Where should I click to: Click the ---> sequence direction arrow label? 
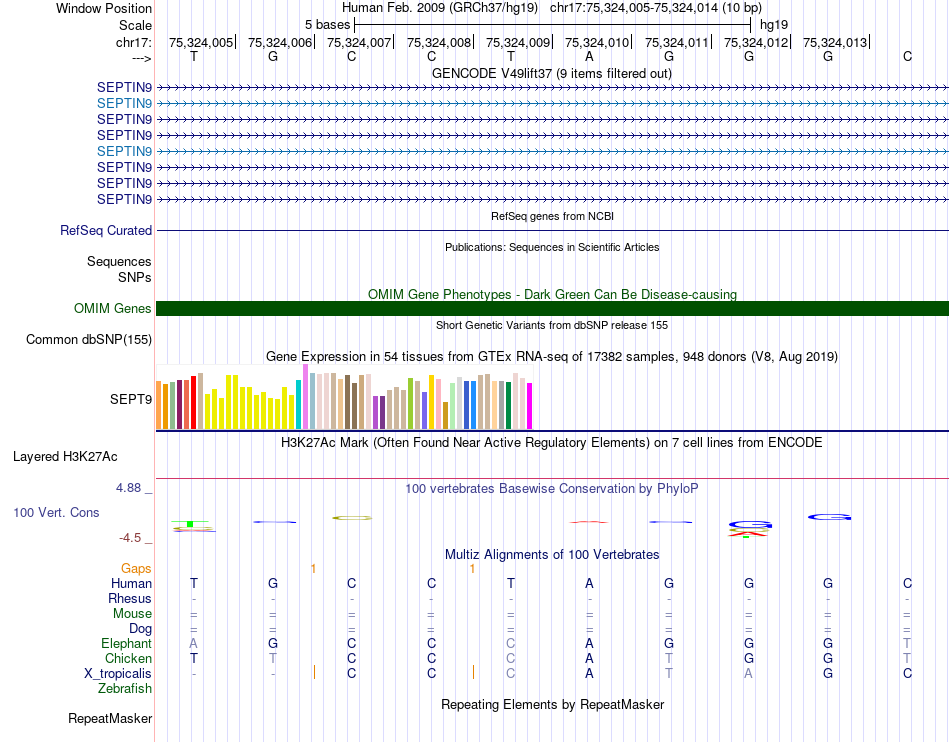pos(141,58)
